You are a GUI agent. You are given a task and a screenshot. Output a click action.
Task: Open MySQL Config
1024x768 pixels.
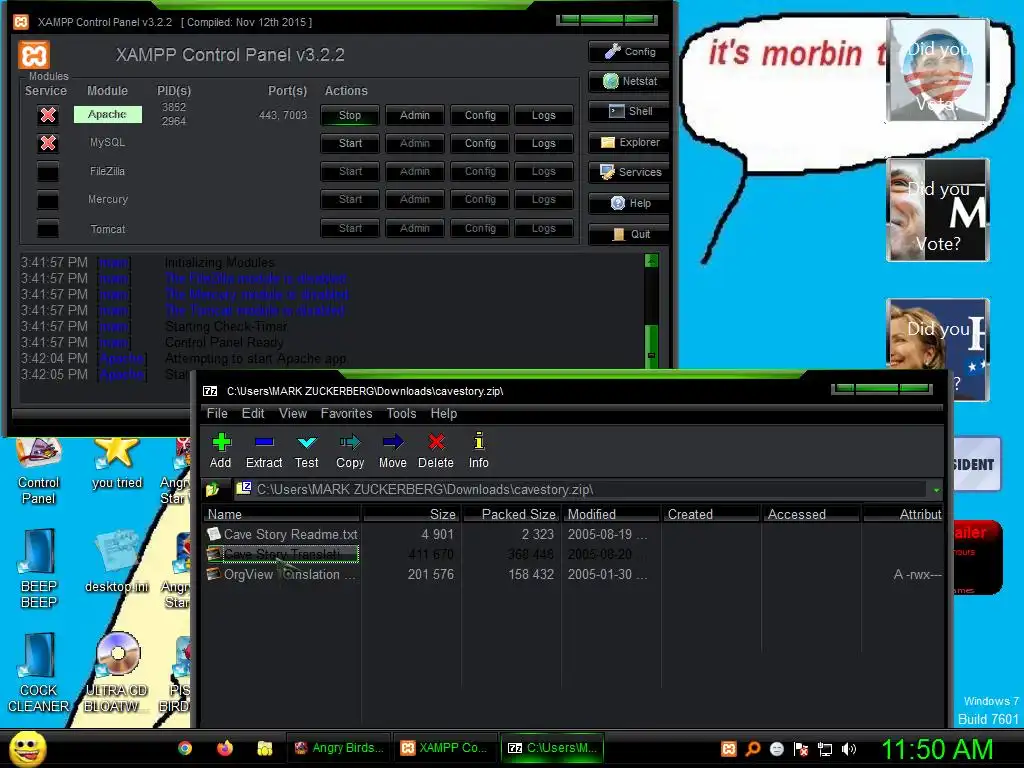pyautogui.click(x=480, y=143)
